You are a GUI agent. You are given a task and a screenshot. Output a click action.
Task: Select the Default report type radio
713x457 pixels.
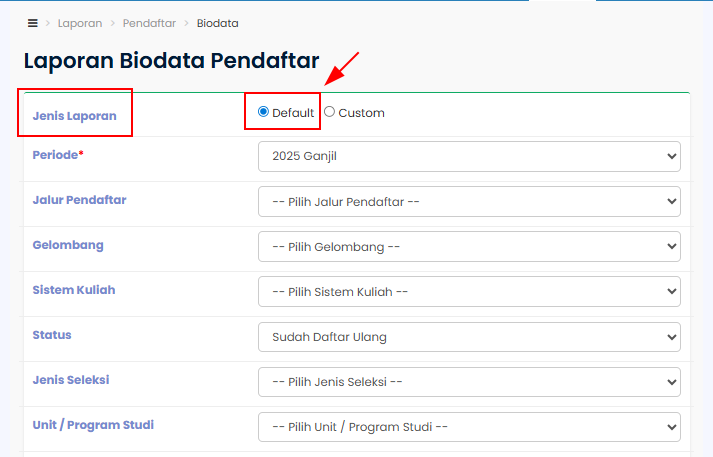(x=264, y=112)
